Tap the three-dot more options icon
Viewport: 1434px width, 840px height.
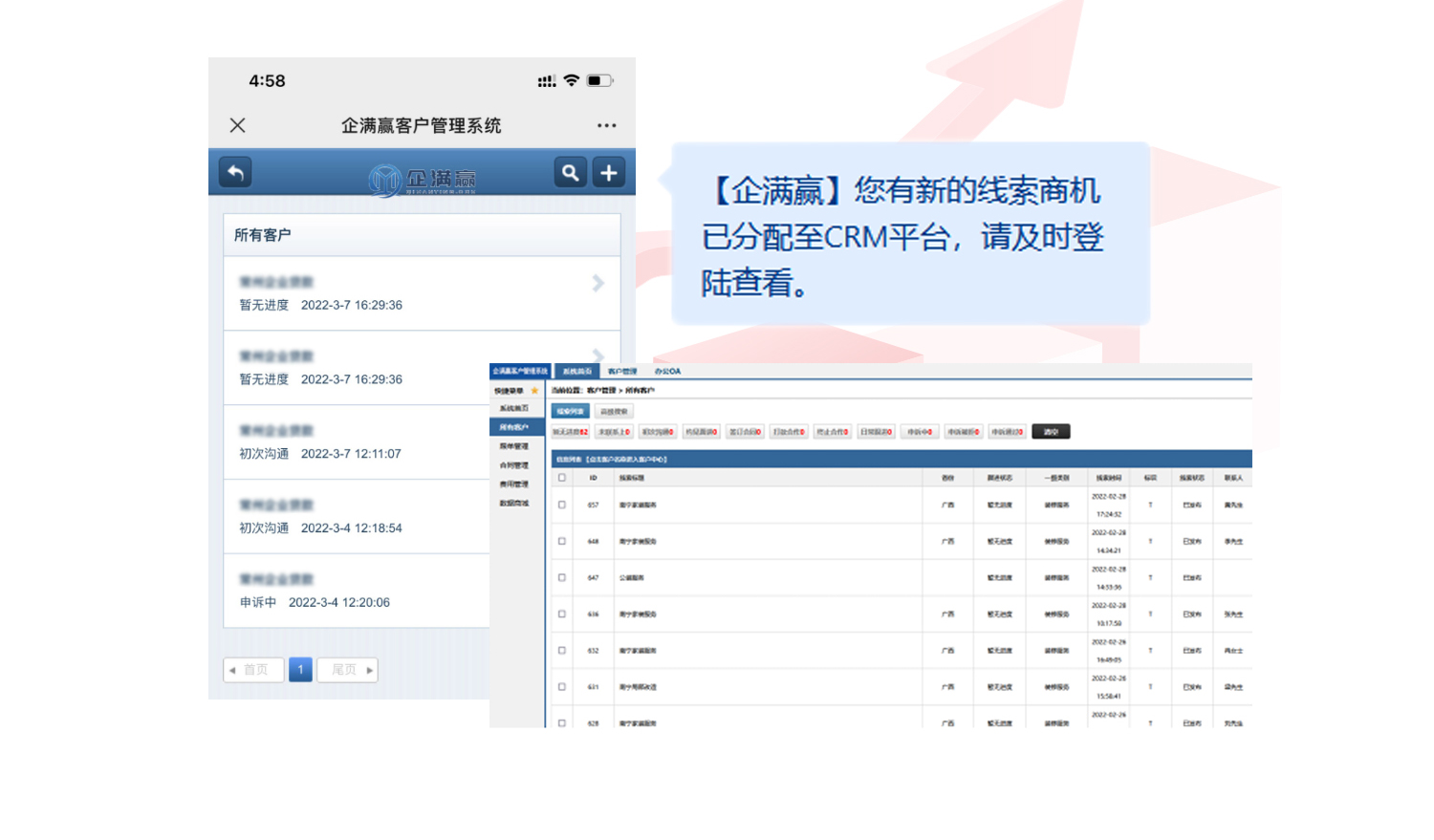pyautogui.click(x=606, y=125)
